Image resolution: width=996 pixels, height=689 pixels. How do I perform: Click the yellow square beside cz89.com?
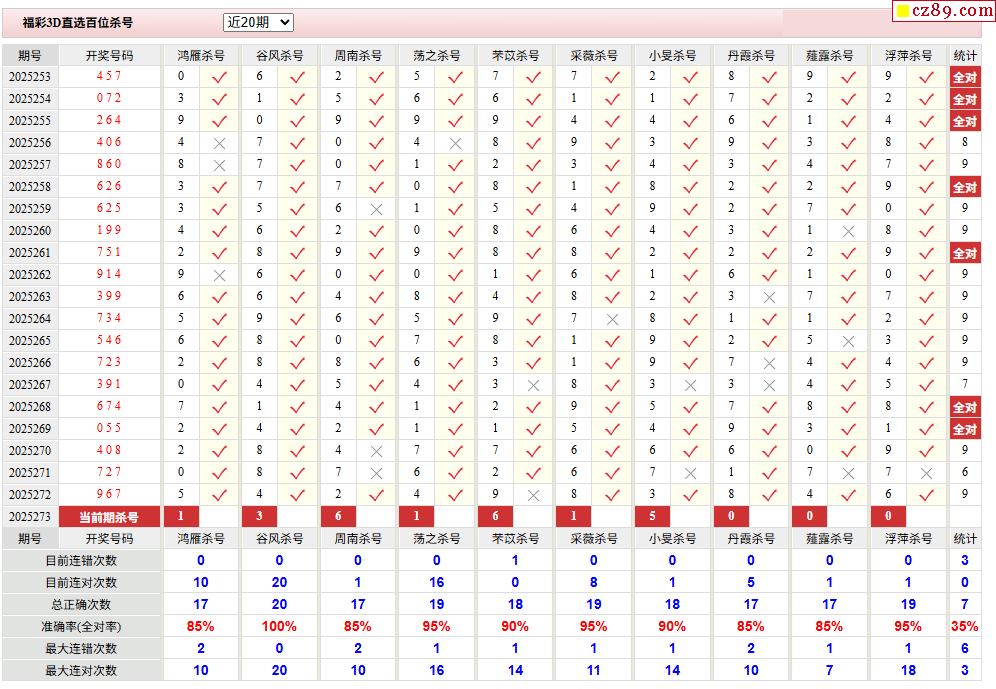(x=902, y=11)
